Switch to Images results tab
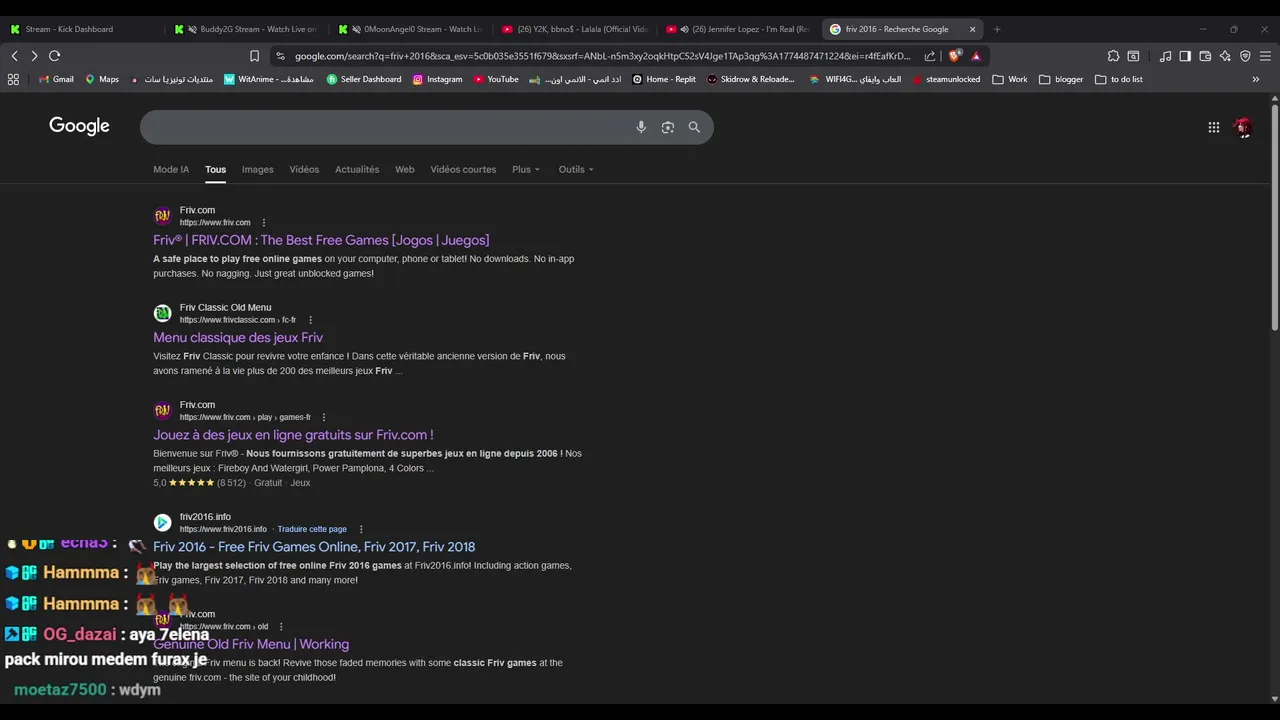This screenshot has height=720, width=1280. tap(257, 169)
